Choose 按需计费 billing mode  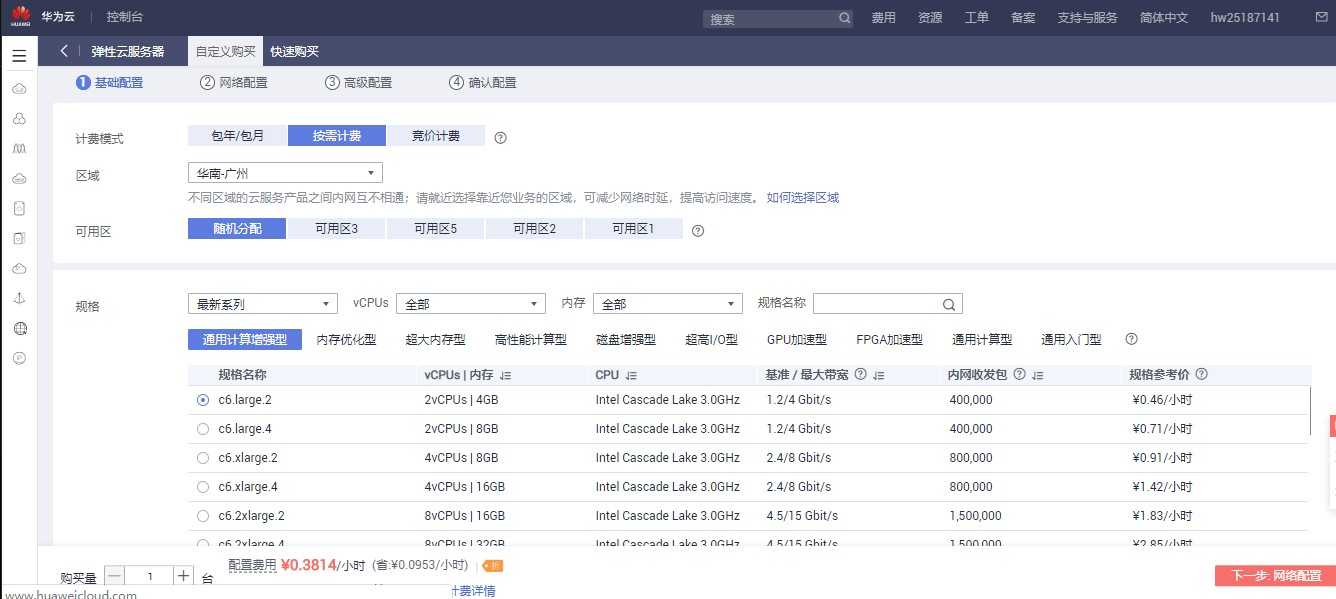tap(336, 136)
